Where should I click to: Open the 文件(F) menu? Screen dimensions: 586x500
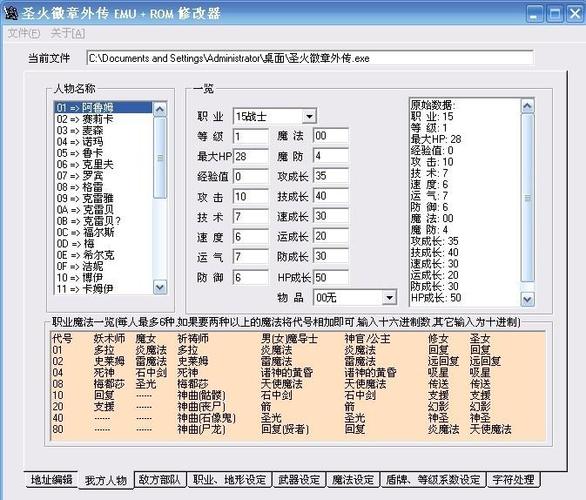[24, 34]
